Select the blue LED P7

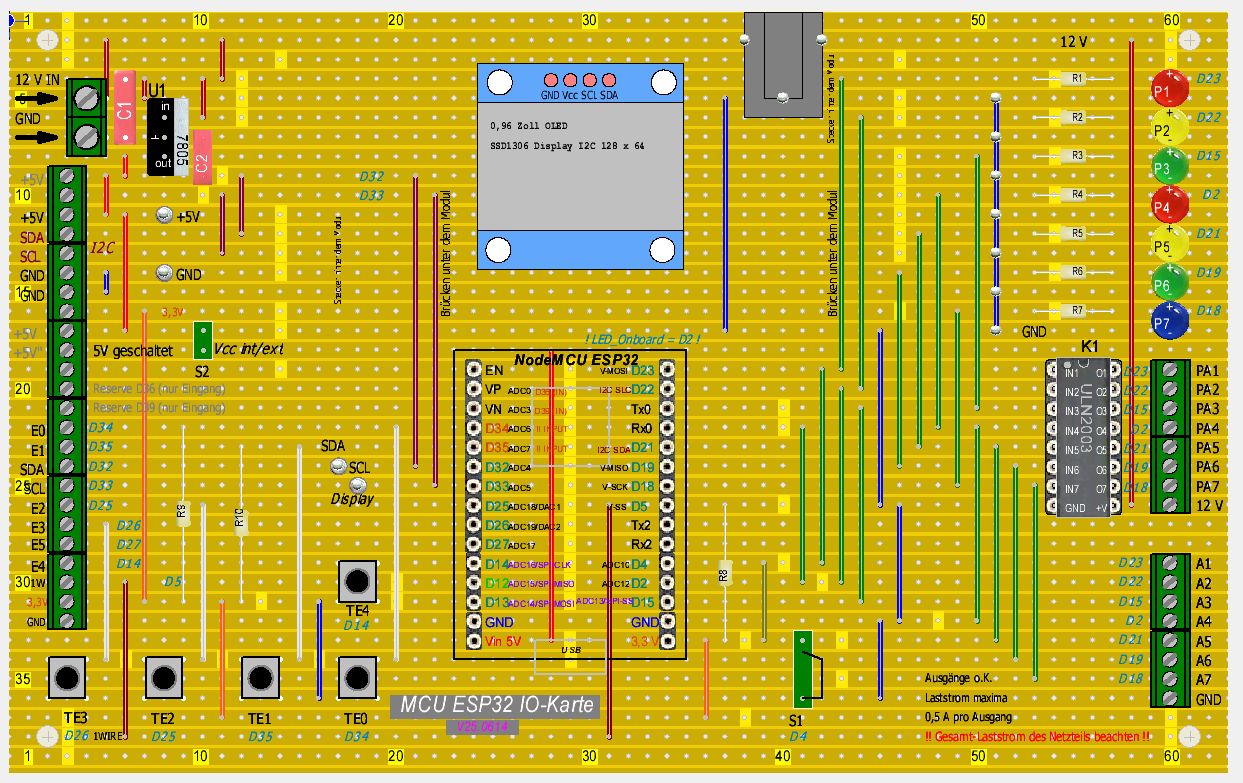click(1168, 320)
